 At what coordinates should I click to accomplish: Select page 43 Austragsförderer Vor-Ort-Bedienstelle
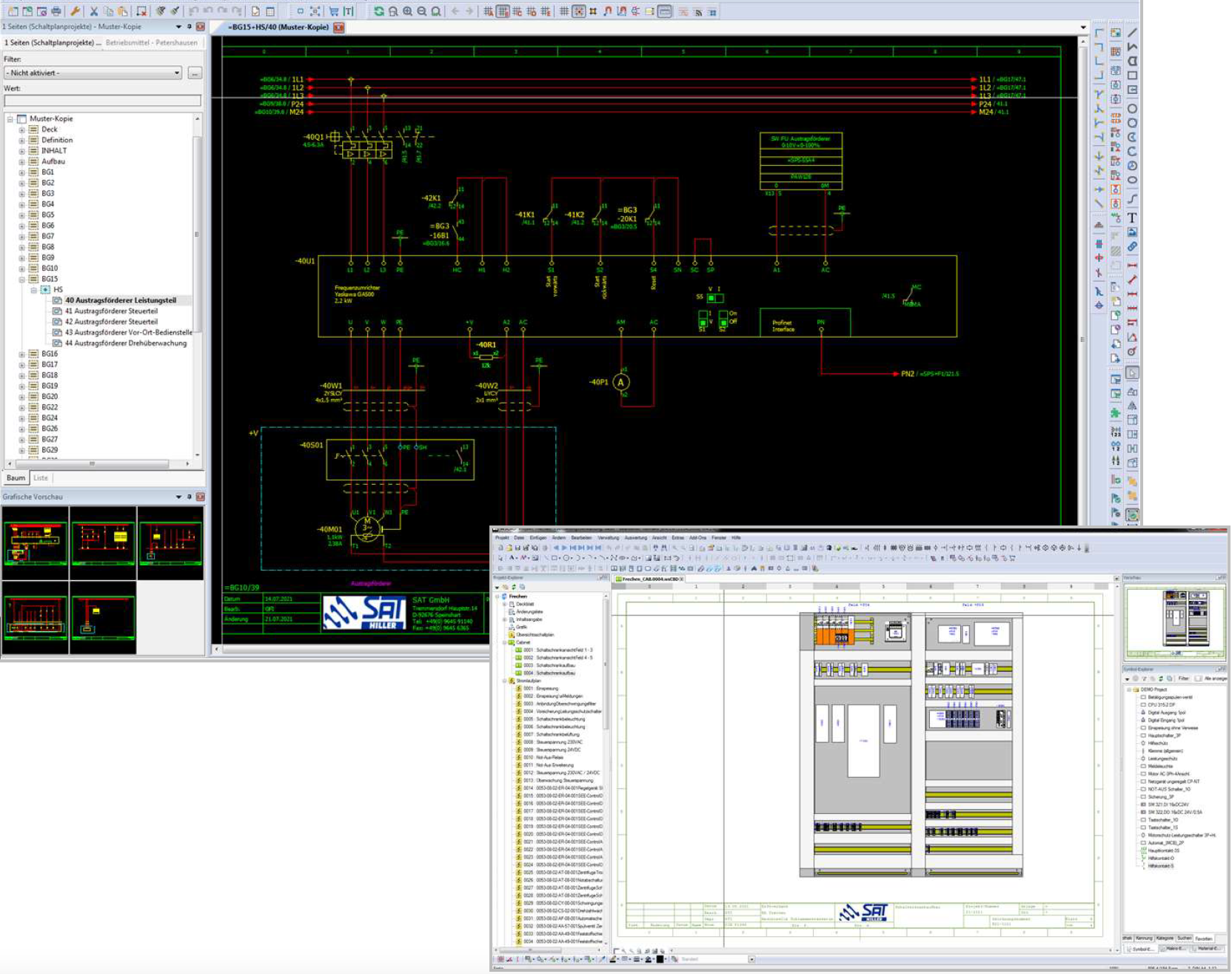click(x=129, y=333)
